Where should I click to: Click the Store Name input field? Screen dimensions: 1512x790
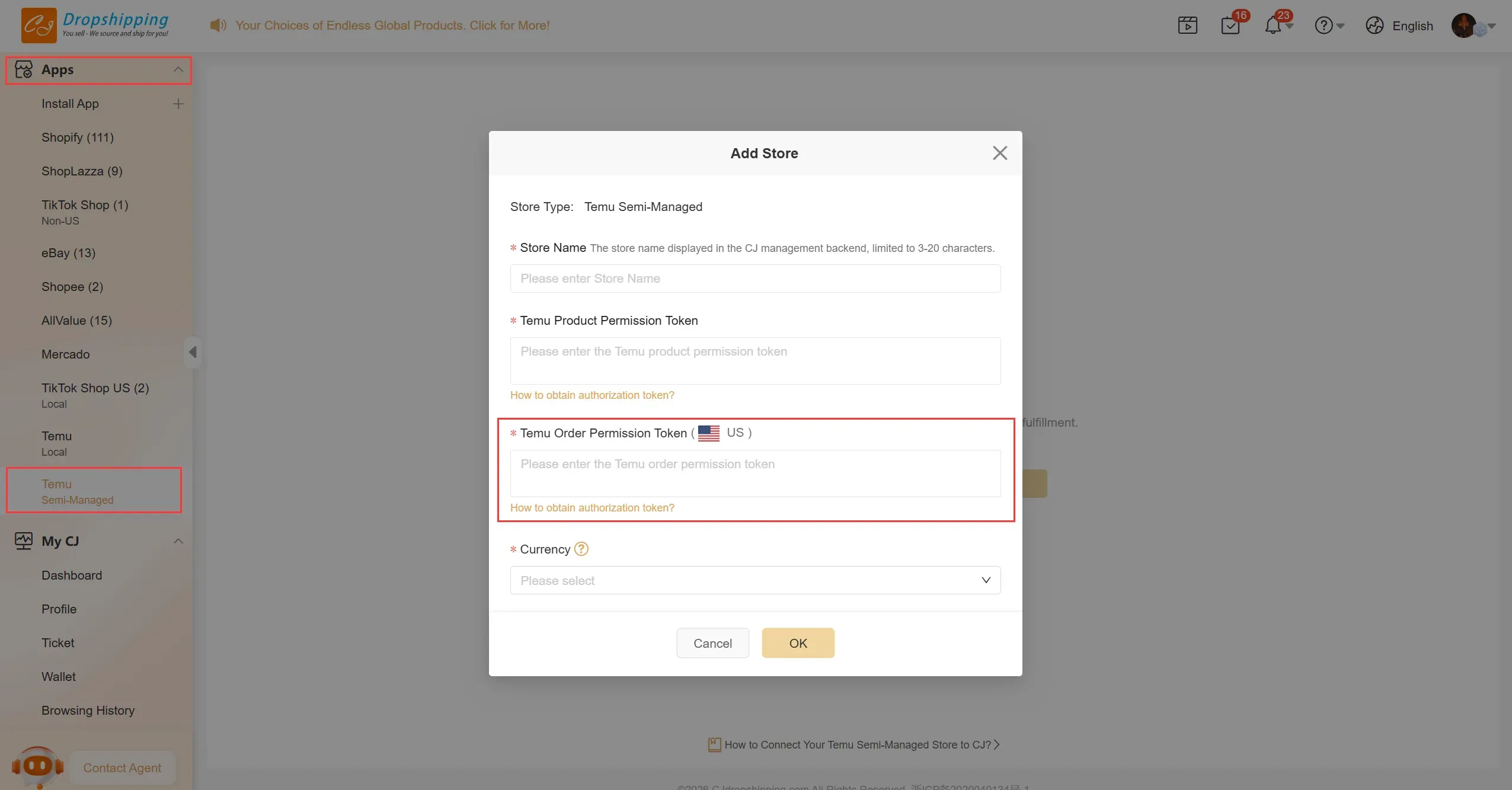[755, 279]
